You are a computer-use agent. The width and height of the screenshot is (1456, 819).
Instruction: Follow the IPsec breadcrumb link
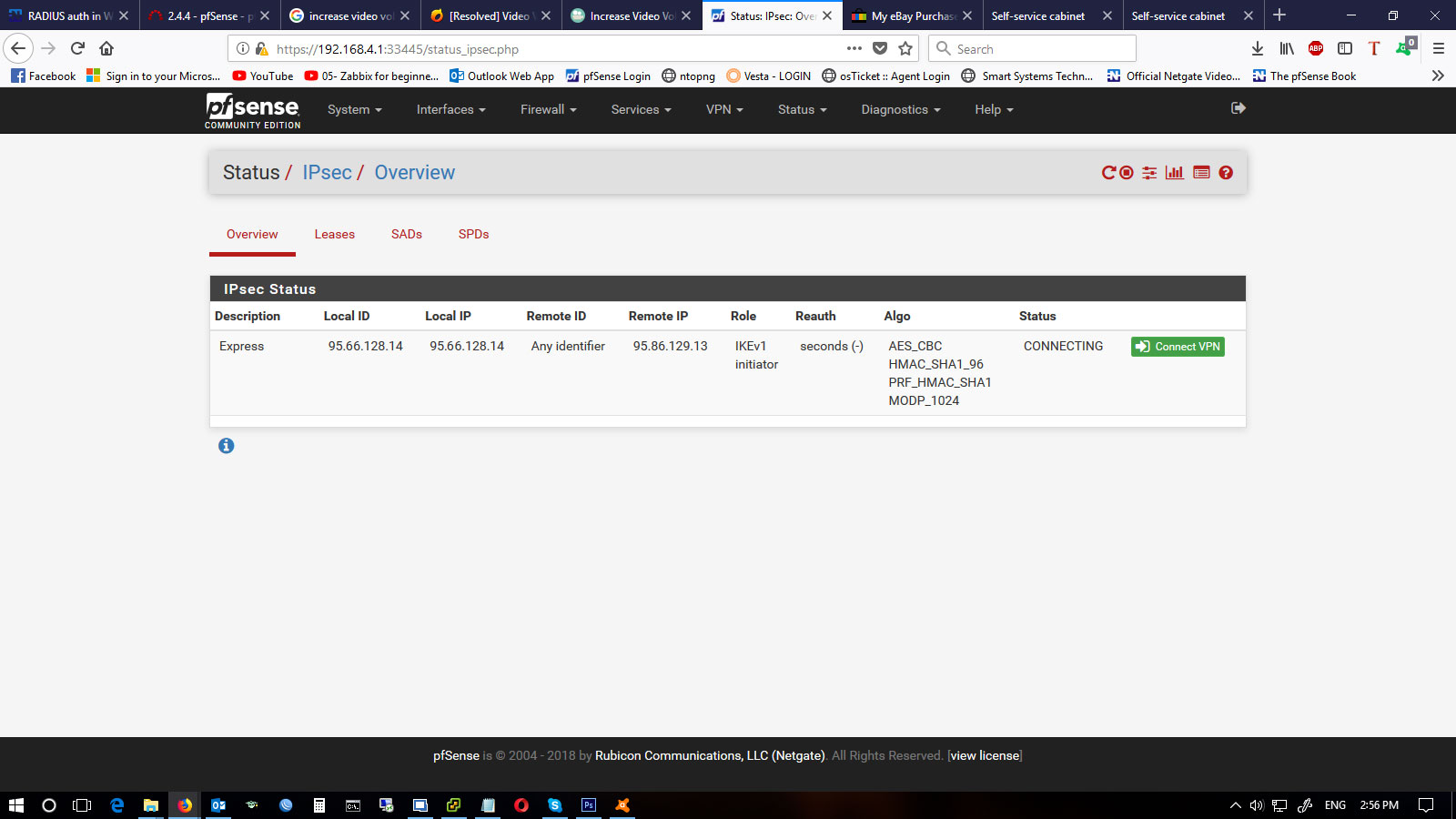point(327,173)
